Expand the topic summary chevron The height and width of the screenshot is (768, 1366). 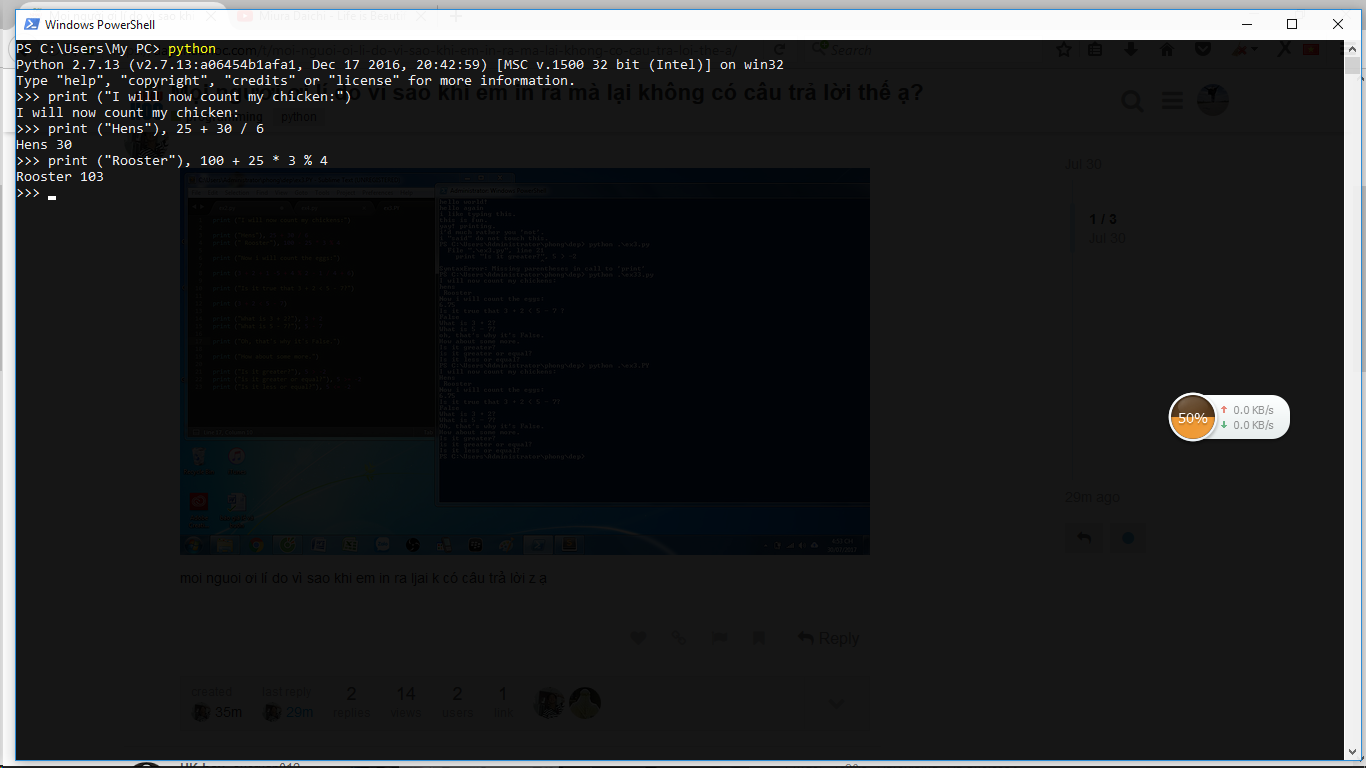pyautogui.click(x=836, y=704)
